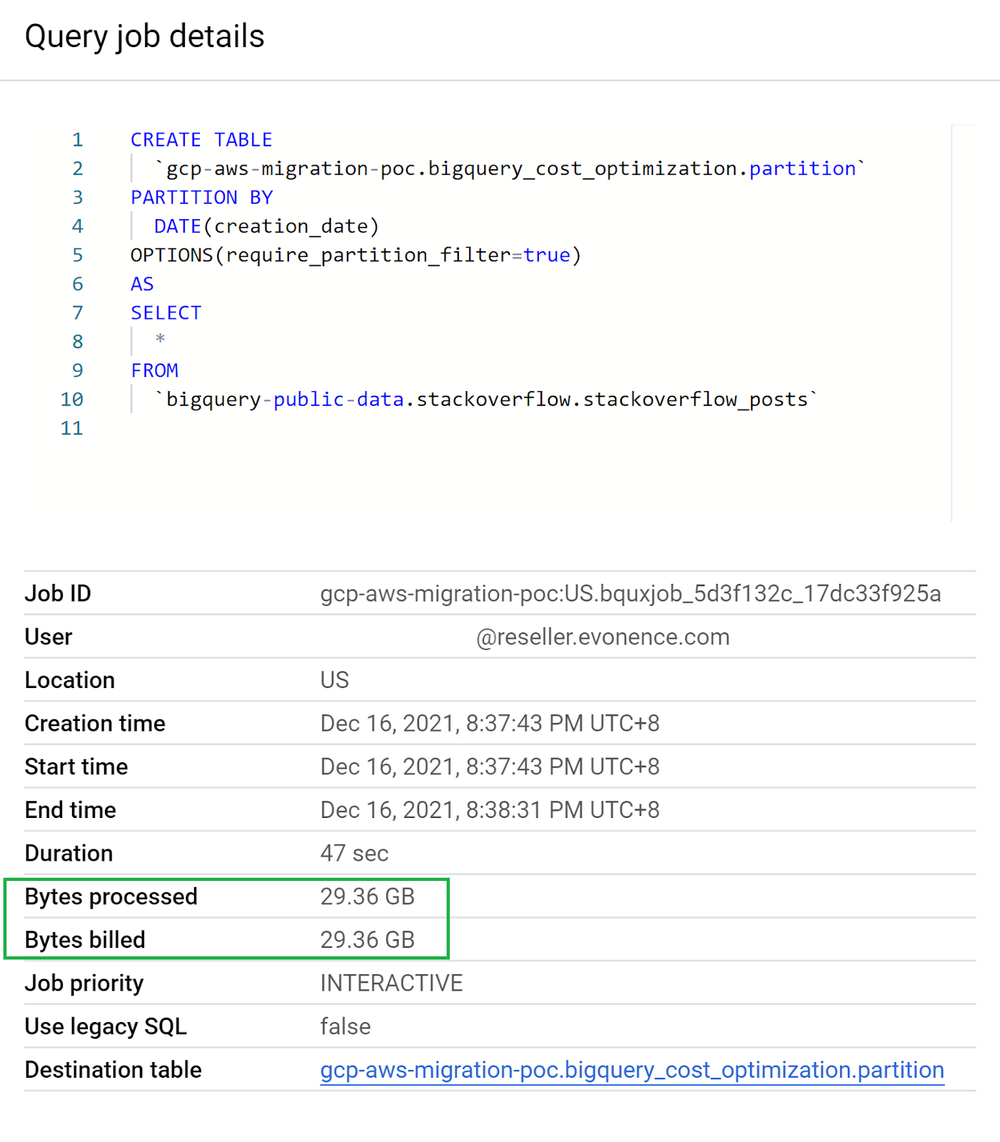The width and height of the screenshot is (1000, 1142).
Task: Click the Job priority value INTERACTIVE
Action: pos(390,982)
